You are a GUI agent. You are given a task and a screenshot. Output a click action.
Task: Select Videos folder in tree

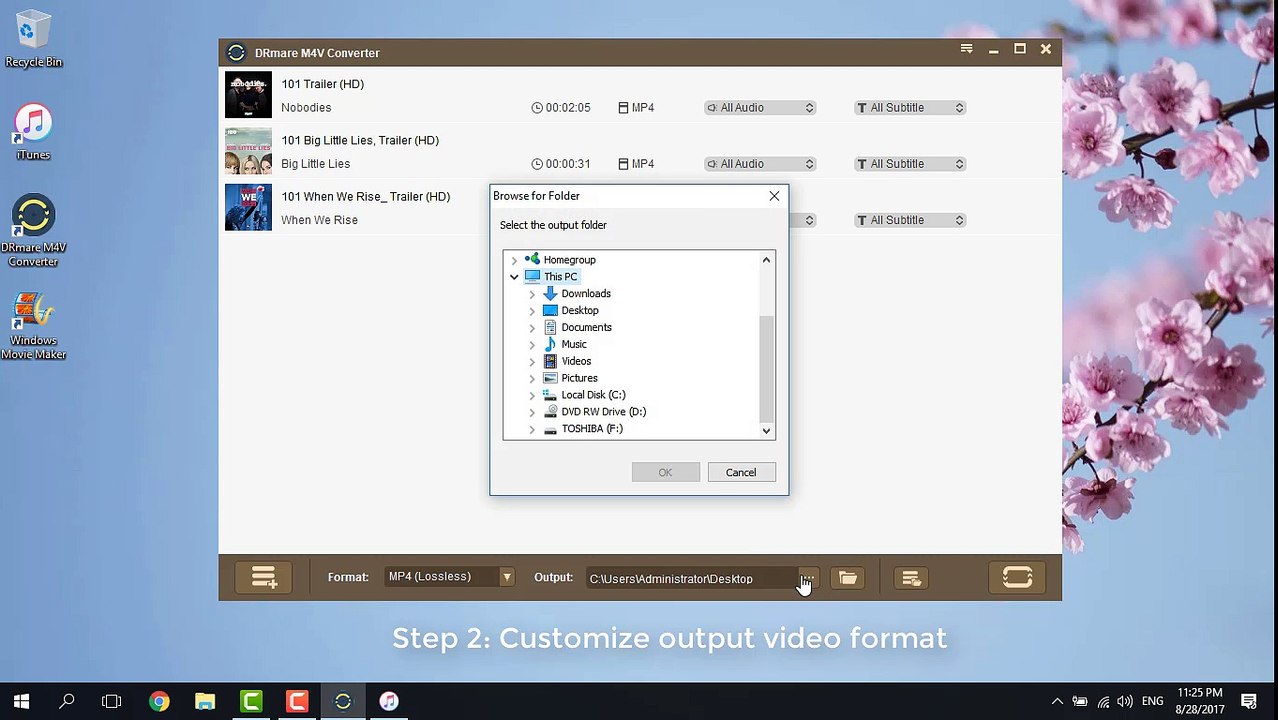pos(576,361)
